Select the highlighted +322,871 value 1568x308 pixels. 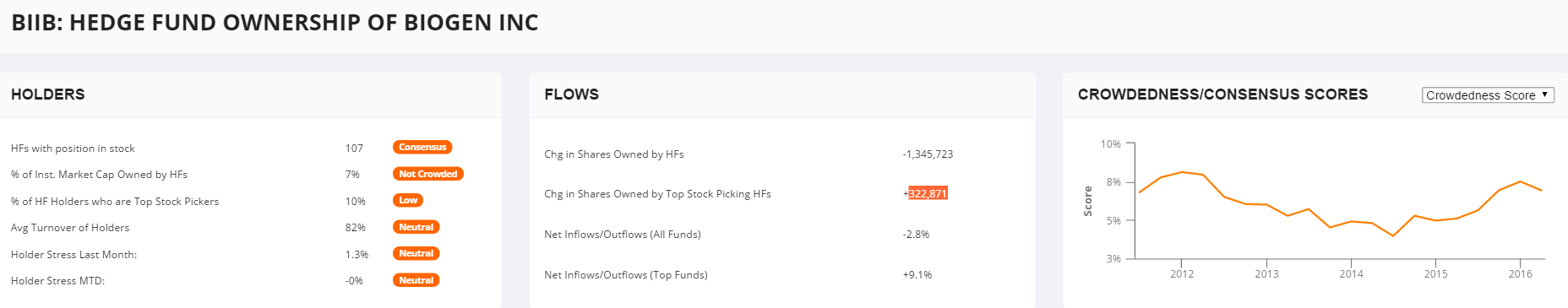(928, 193)
